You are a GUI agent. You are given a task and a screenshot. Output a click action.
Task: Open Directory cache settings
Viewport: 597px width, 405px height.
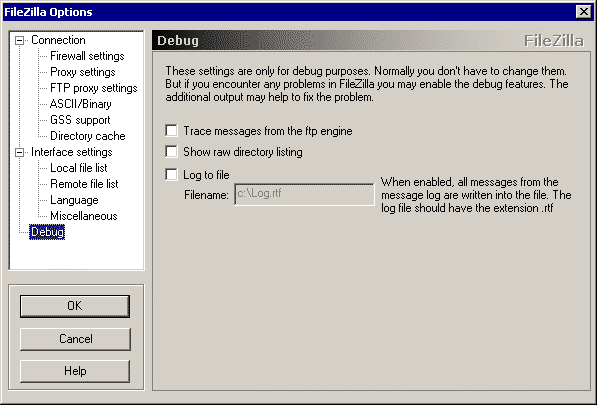(x=88, y=136)
